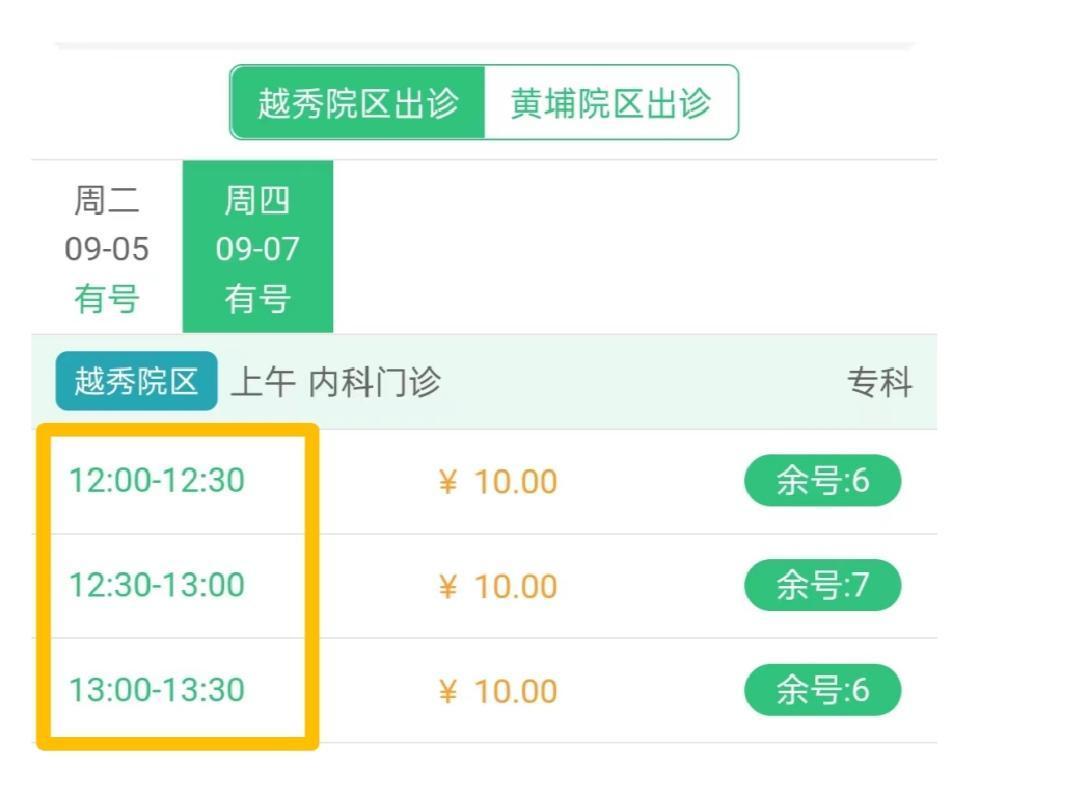Select Thursday 09-07 date
The width and height of the screenshot is (1079, 810).
point(258,248)
